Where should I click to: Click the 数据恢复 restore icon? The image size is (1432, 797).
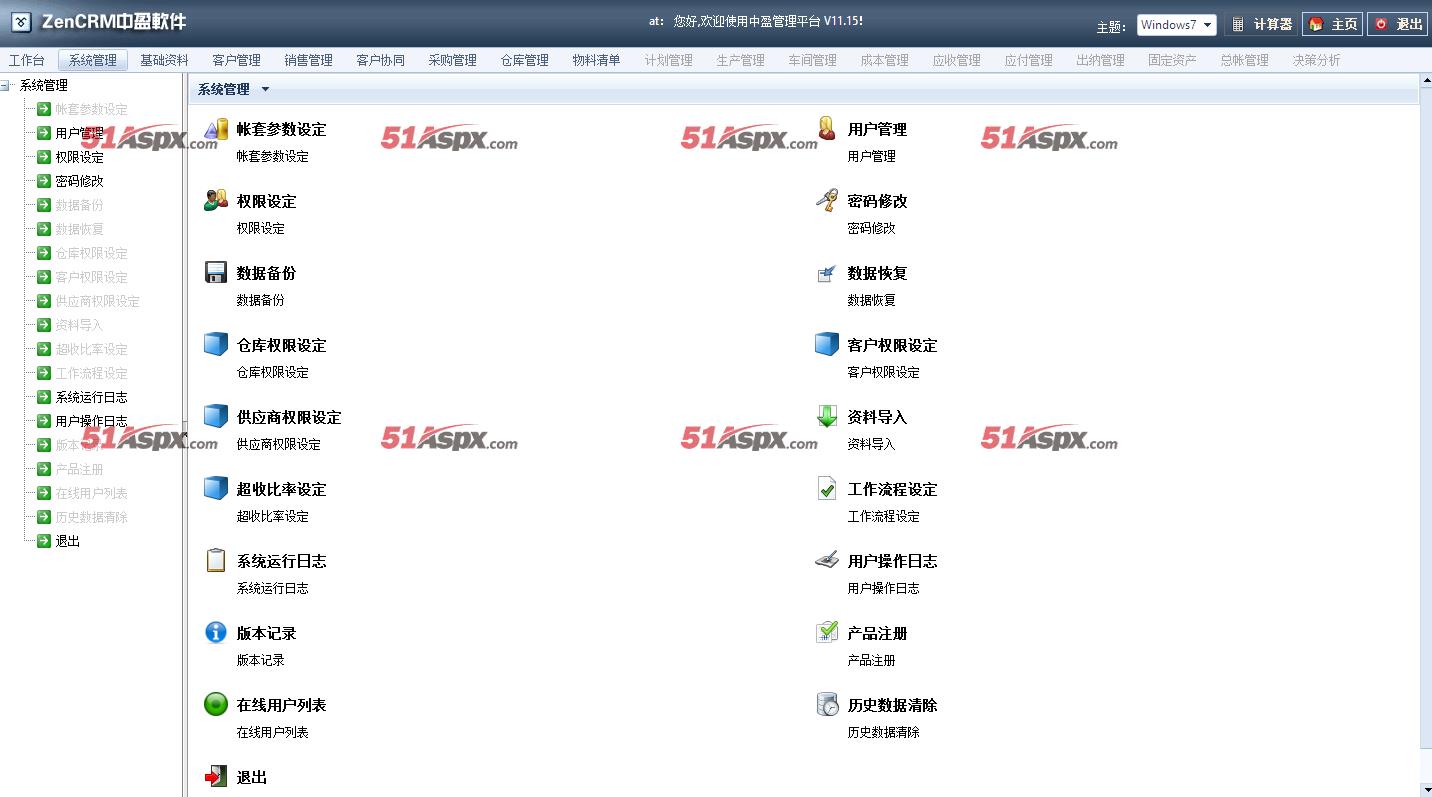point(827,272)
